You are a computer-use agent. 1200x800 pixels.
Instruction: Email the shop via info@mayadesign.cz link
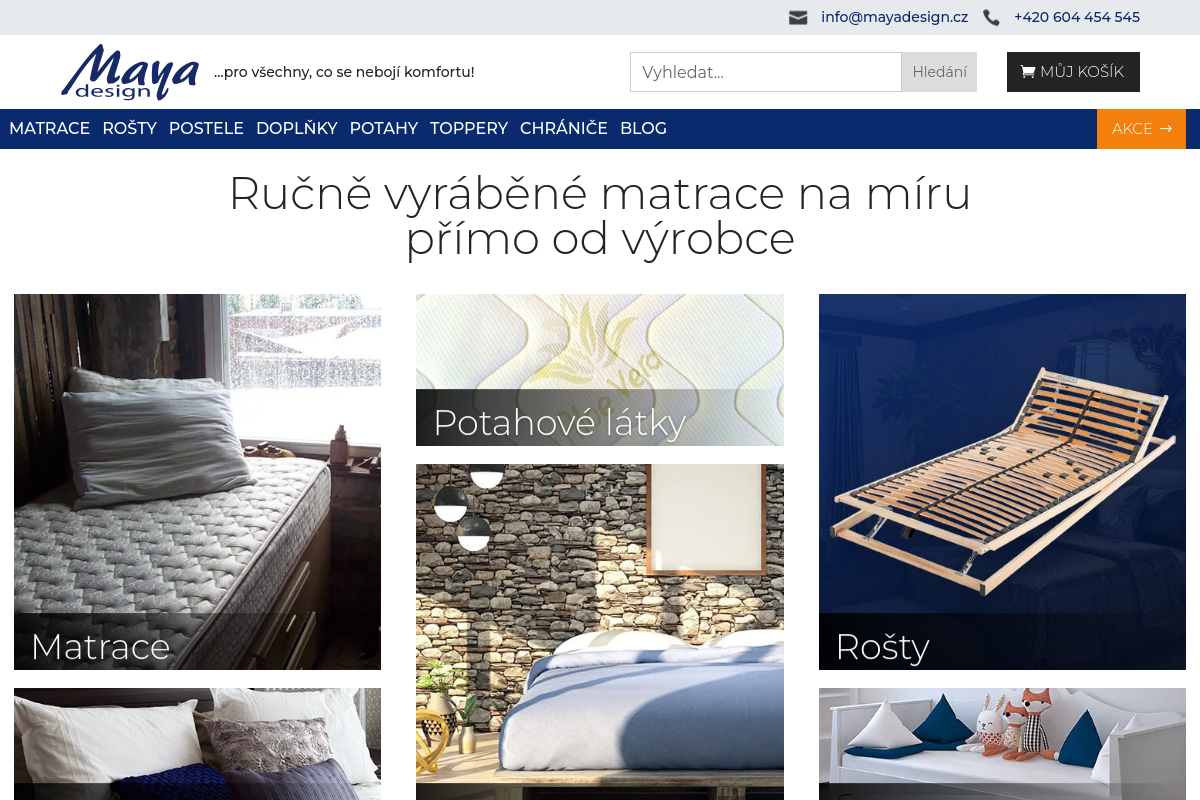point(894,17)
